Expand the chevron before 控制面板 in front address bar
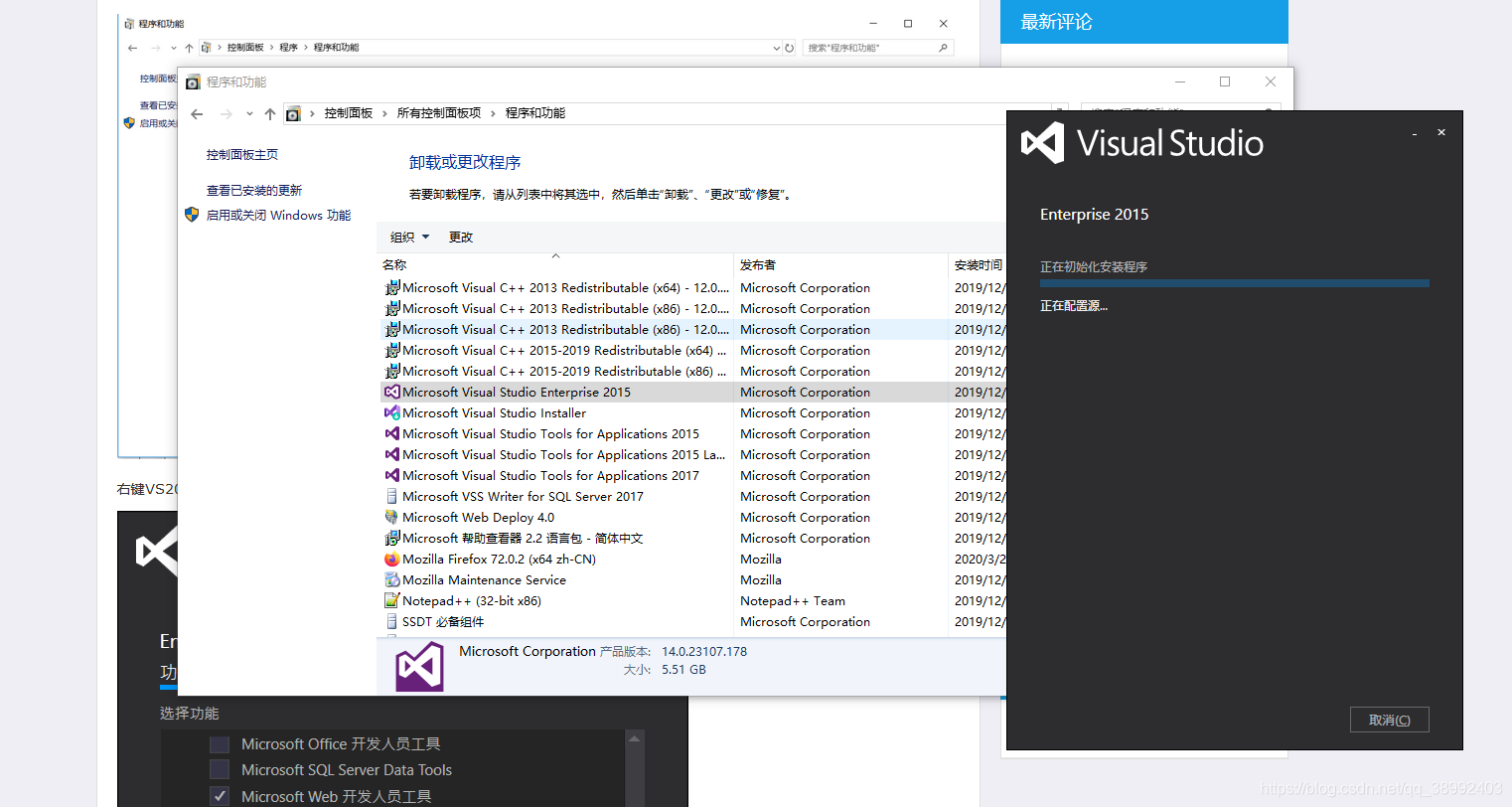This screenshot has height=807, width=1512. click(x=312, y=114)
